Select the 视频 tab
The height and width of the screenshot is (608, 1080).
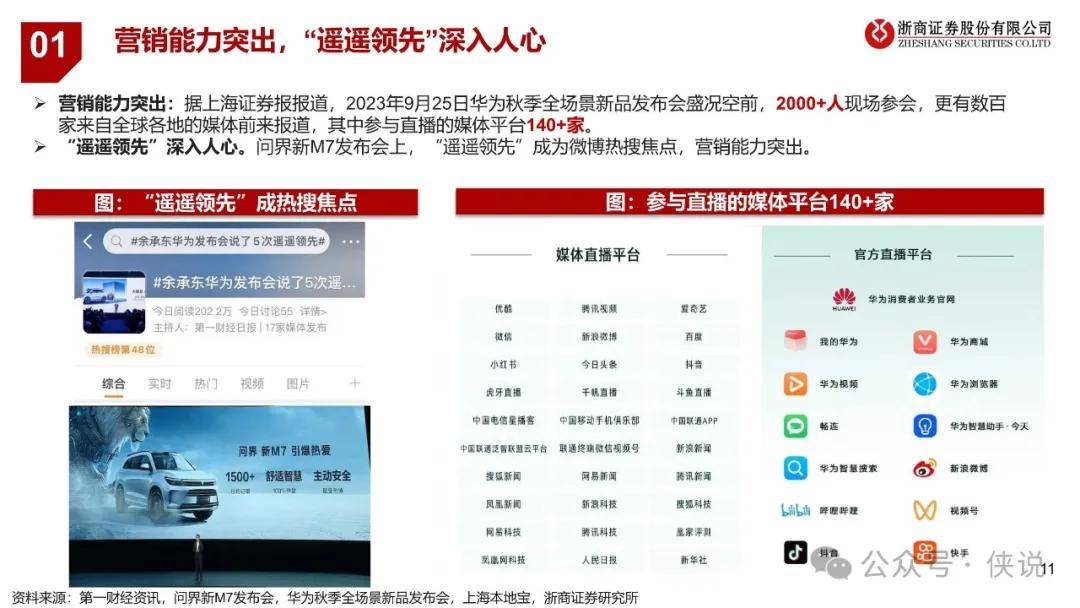(252, 384)
